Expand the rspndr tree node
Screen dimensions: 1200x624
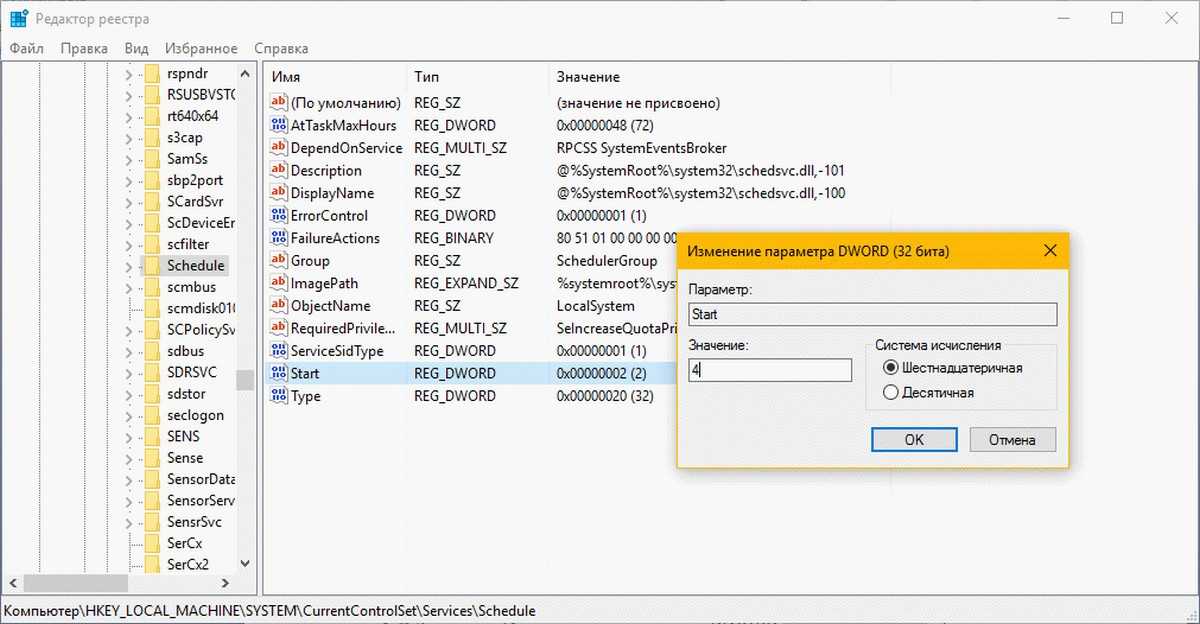(128, 74)
